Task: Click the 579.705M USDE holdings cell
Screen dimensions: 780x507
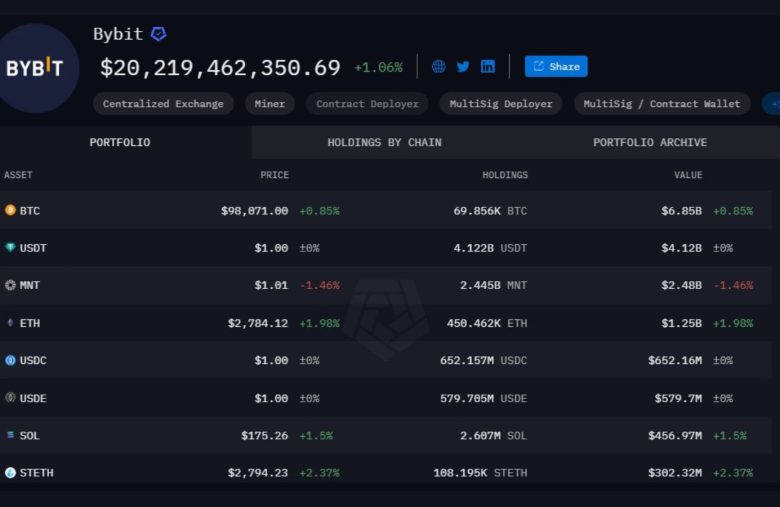Action: (x=484, y=399)
